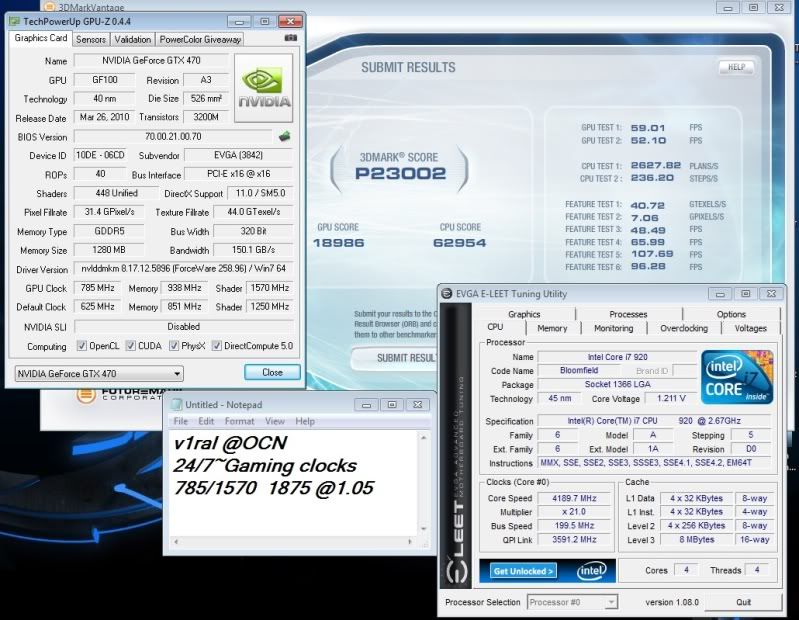Click the Notepad title bar icon
This screenshot has width=799, height=620.
pyautogui.click(x=176, y=404)
